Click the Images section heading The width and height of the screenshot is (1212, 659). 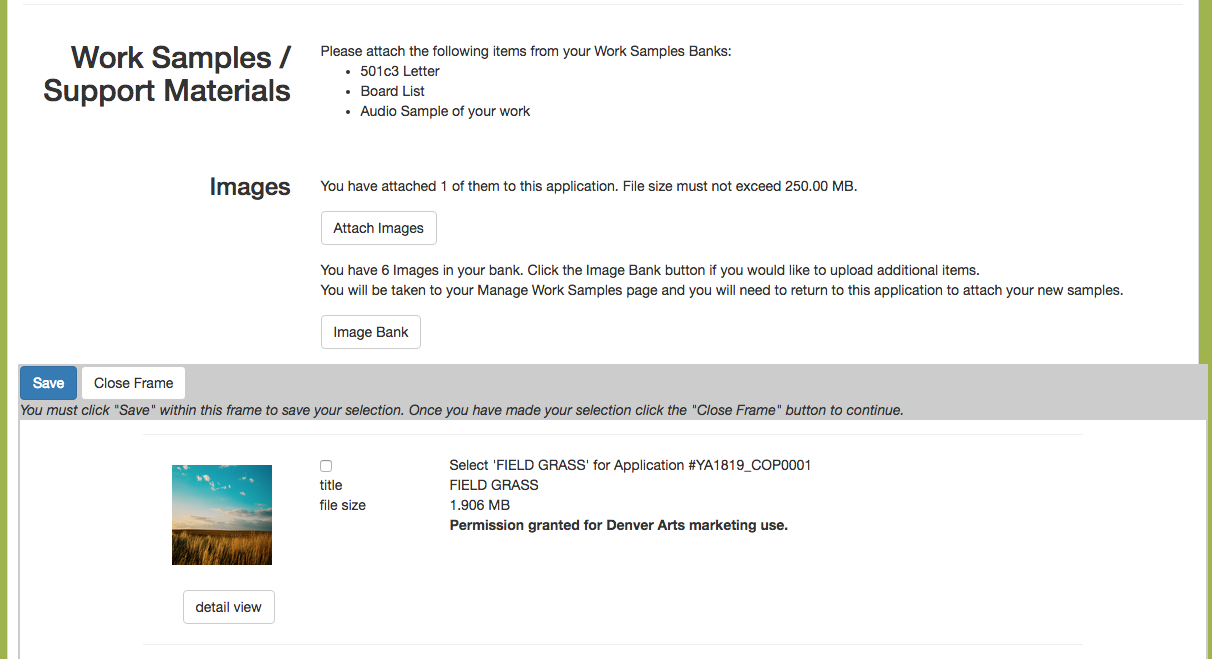pos(250,187)
